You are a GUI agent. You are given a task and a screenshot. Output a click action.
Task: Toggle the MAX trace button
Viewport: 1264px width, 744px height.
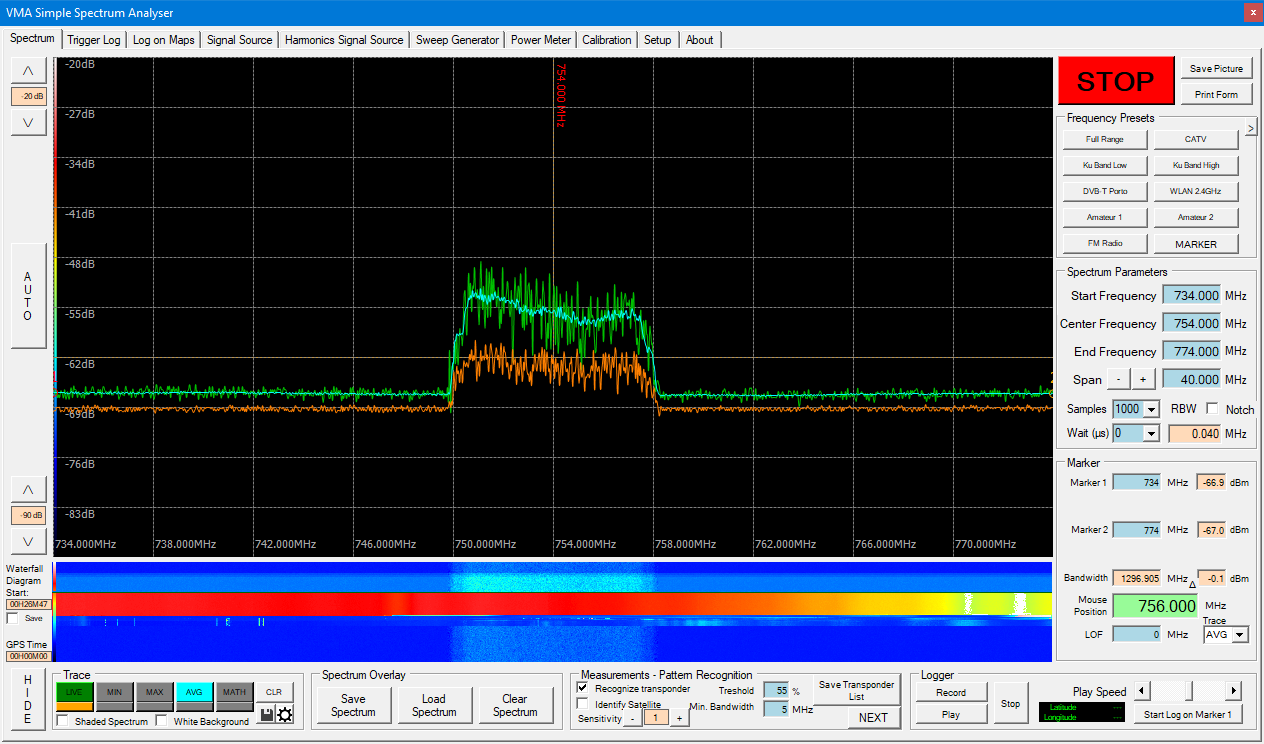[x=154, y=692]
